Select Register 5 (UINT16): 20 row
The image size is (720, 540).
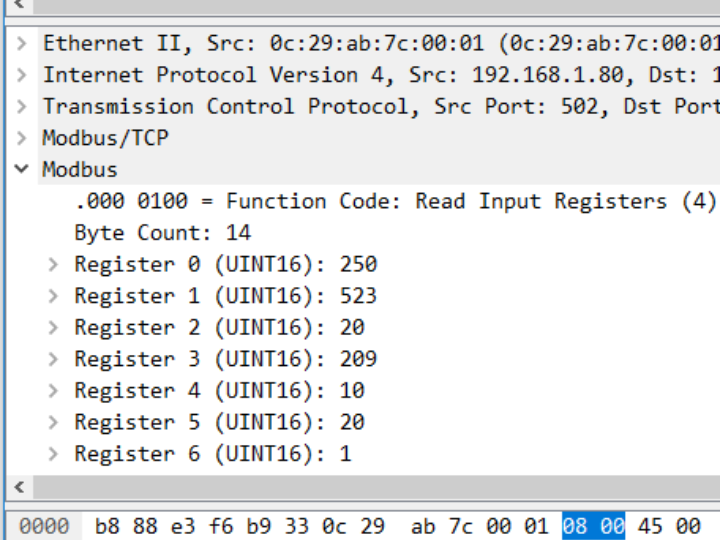219,422
